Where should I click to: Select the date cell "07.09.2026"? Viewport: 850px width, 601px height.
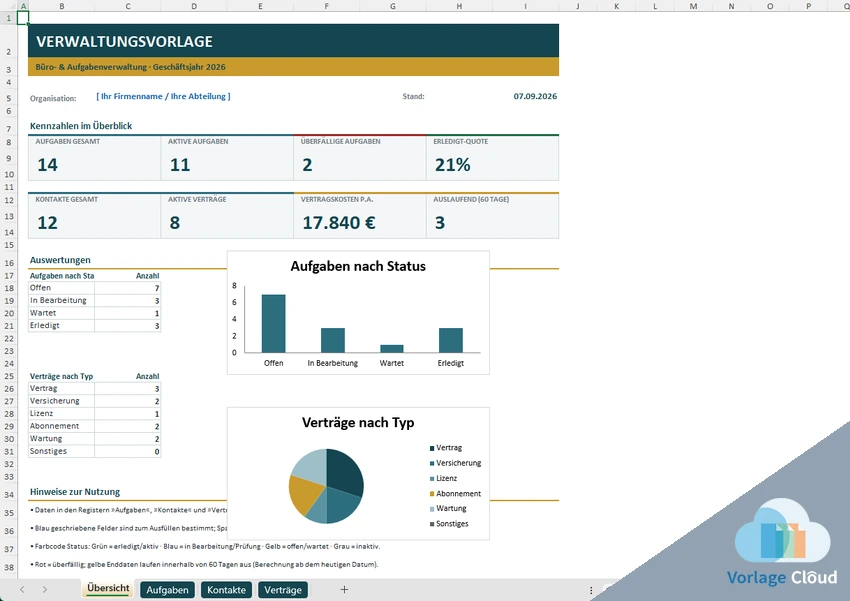pyautogui.click(x=535, y=96)
